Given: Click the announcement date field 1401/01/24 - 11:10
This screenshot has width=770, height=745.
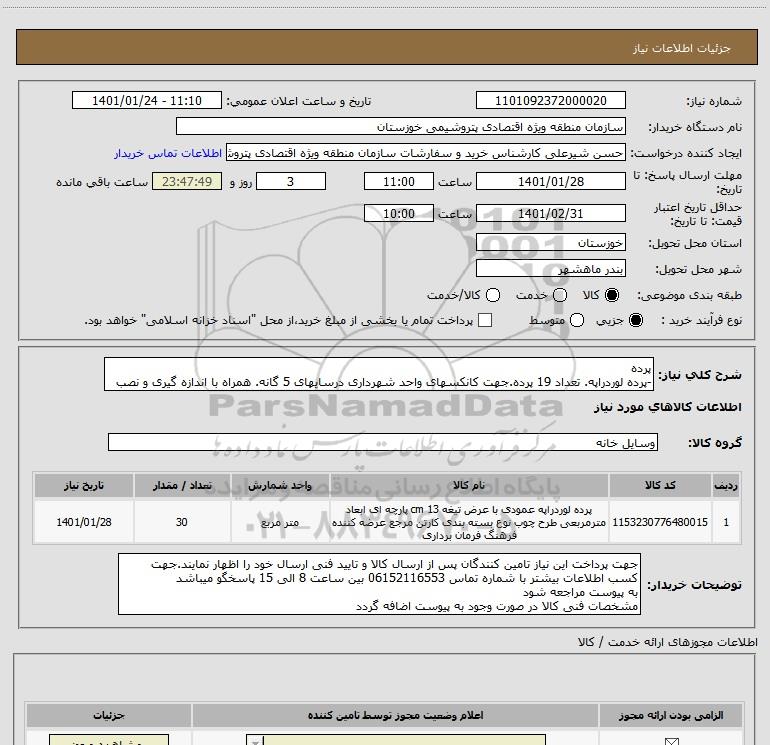Looking at the screenshot, I should coord(147,100).
